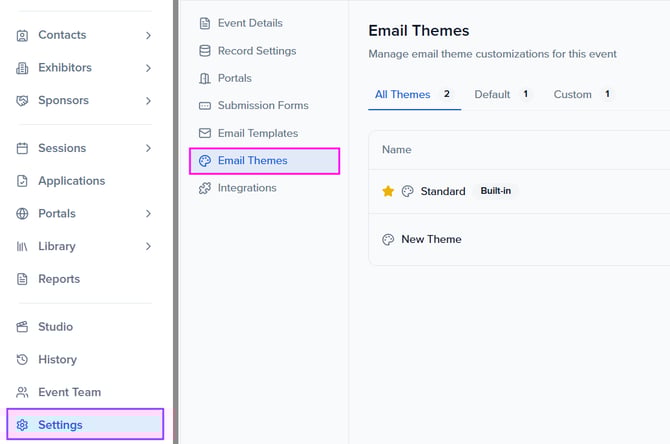Expand the Library submenu chevron
The image size is (670, 444).
[x=148, y=246]
